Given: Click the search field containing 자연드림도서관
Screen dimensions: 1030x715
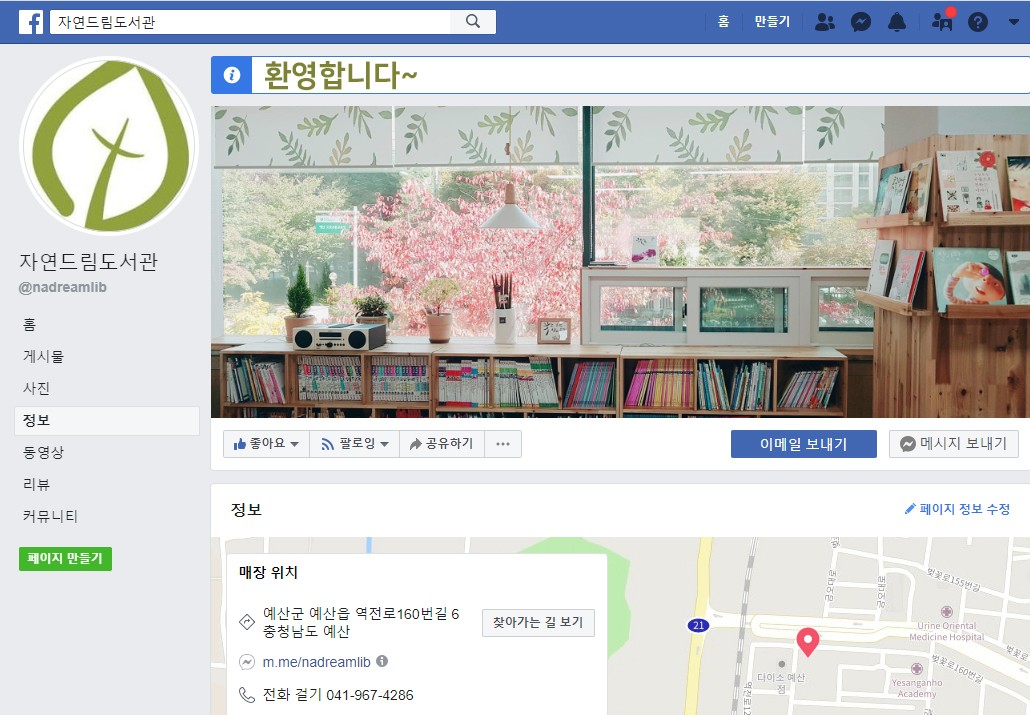Looking at the screenshot, I should pos(253,22).
